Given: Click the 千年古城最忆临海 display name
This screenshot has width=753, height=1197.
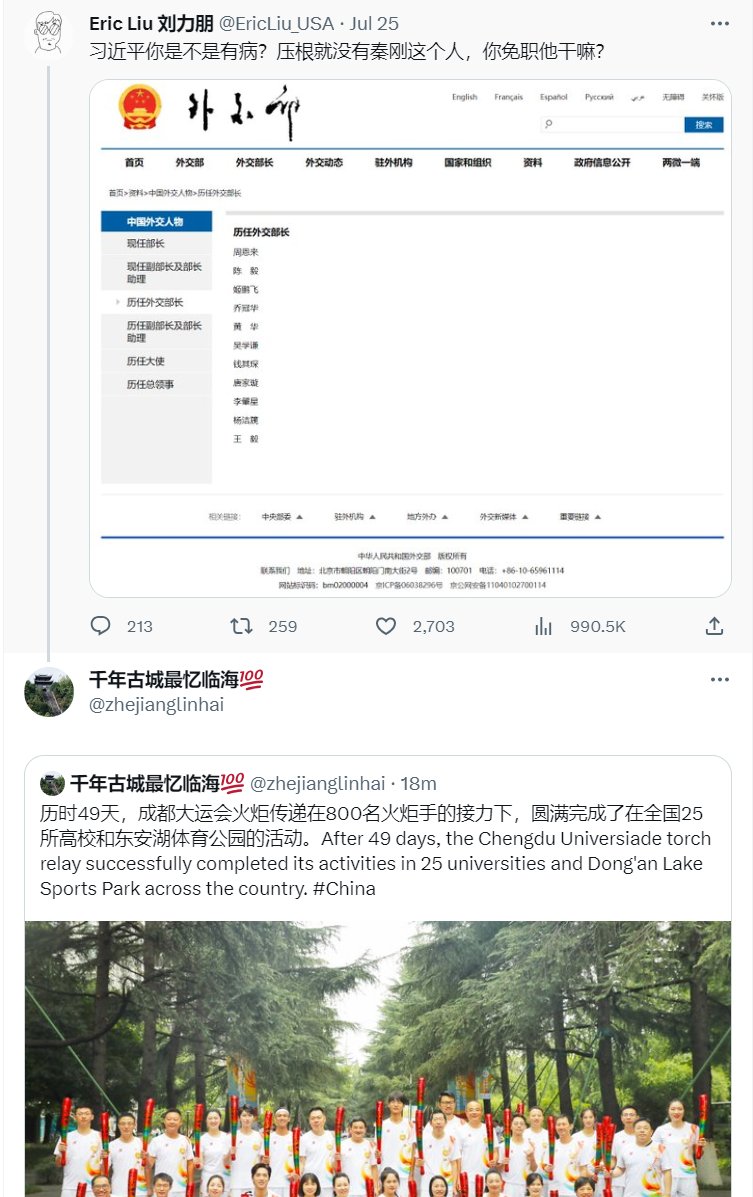Looking at the screenshot, I should 176,679.
